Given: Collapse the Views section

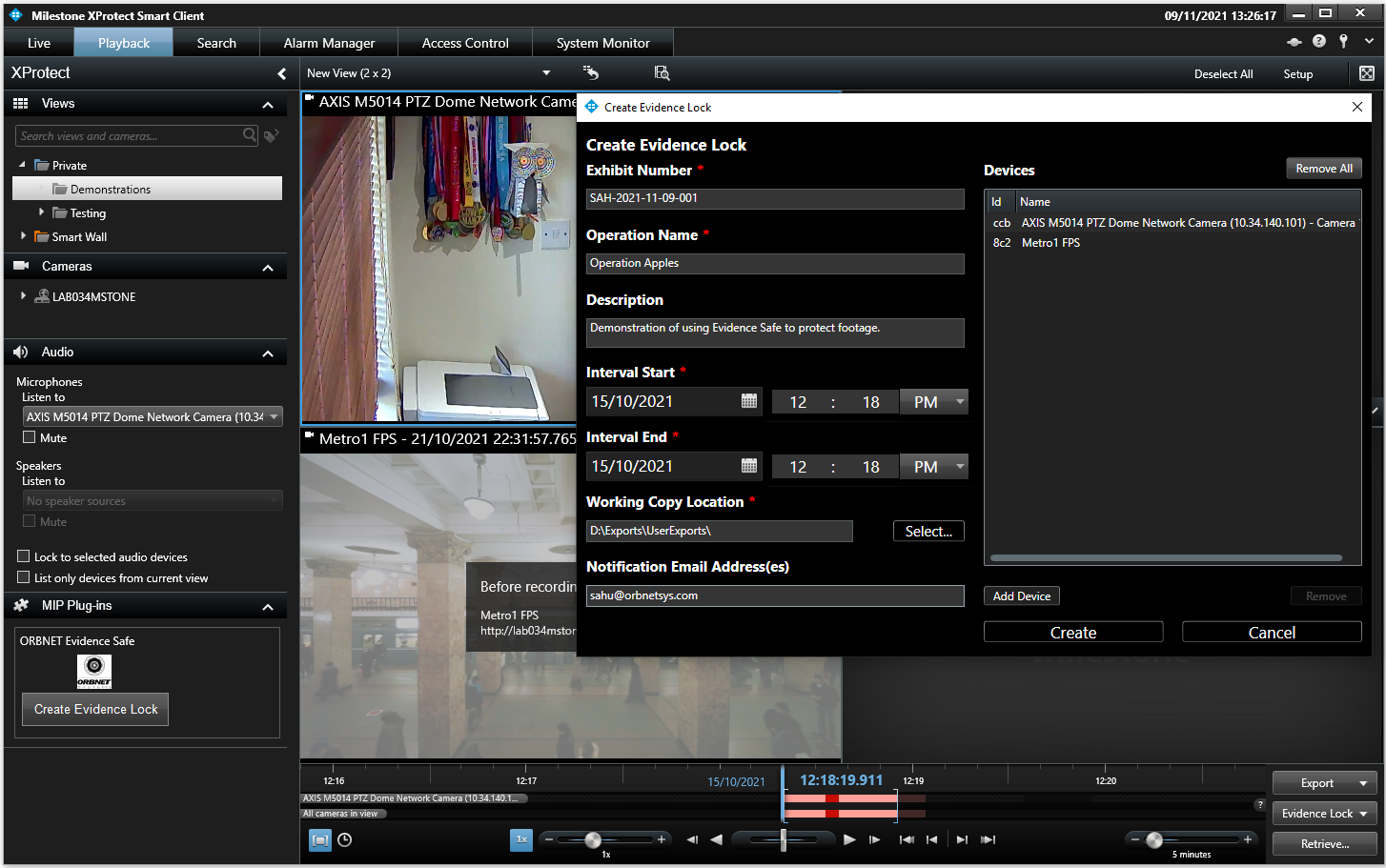Looking at the screenshot, I should tap(268, 105).
